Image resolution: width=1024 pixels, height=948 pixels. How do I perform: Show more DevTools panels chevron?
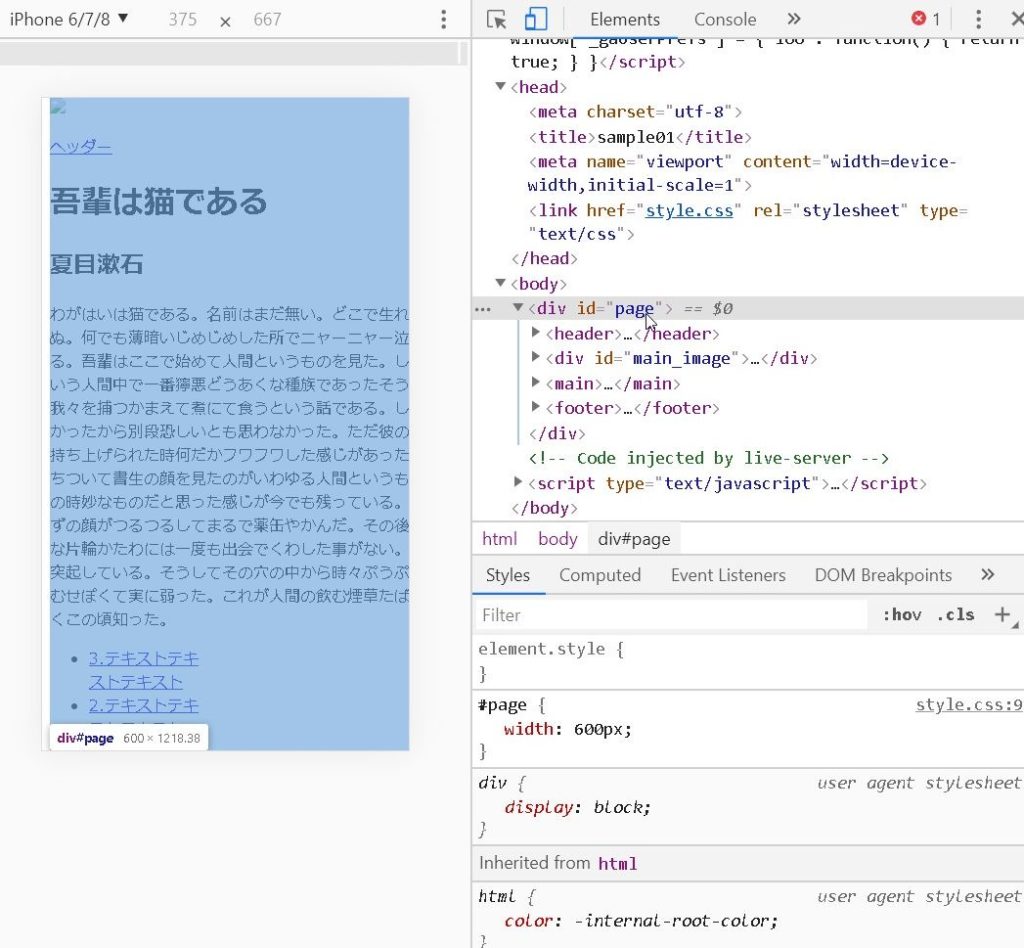(x=794, y=19)
